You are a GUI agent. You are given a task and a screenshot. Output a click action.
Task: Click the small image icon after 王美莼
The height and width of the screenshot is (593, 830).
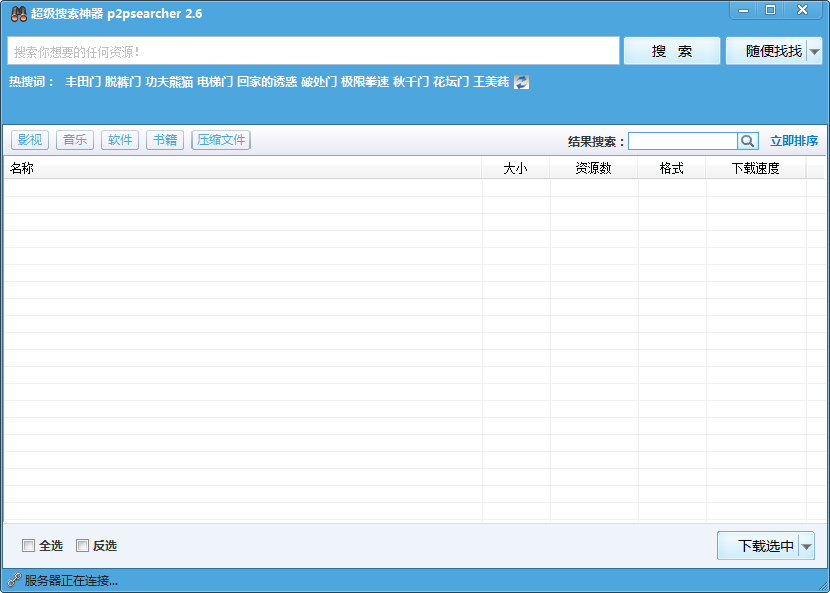(x=520, y=82)
